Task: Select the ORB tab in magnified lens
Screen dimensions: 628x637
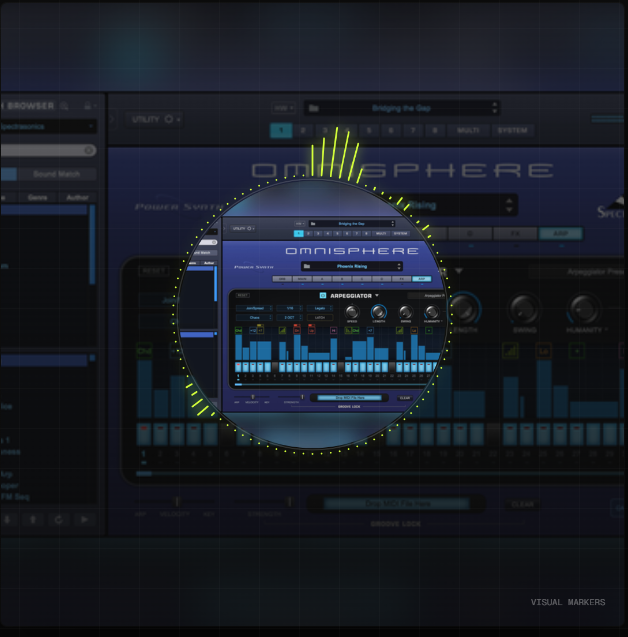Action: point(282,279)
